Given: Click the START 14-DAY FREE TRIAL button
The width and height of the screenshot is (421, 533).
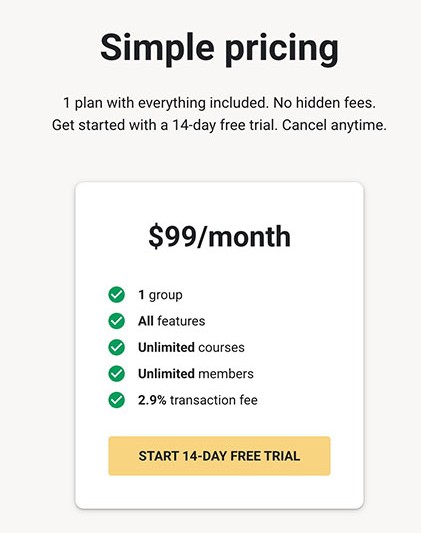Looking at the screenshot, I should (219, 456).
